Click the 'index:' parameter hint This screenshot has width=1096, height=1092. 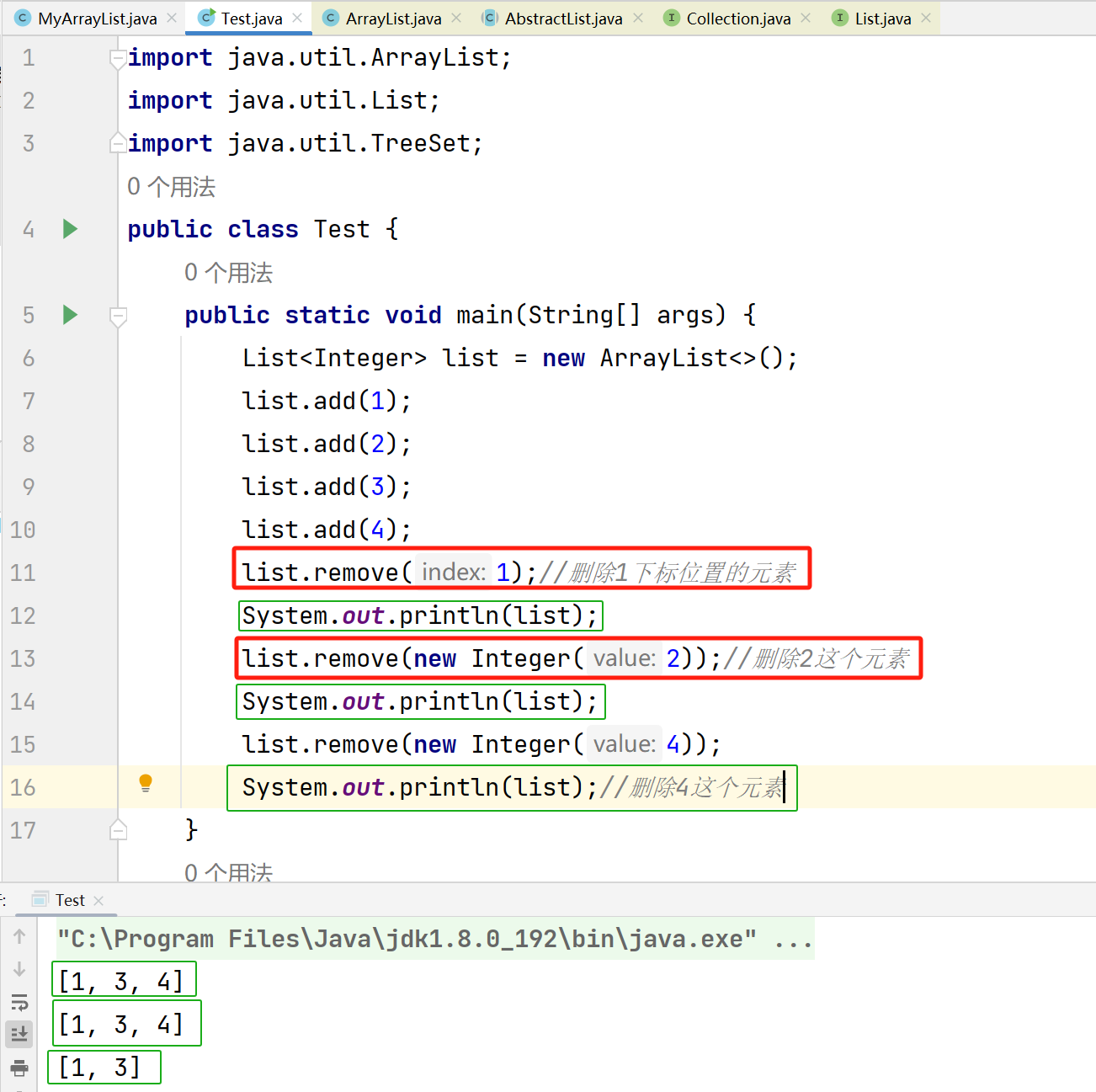453,573
